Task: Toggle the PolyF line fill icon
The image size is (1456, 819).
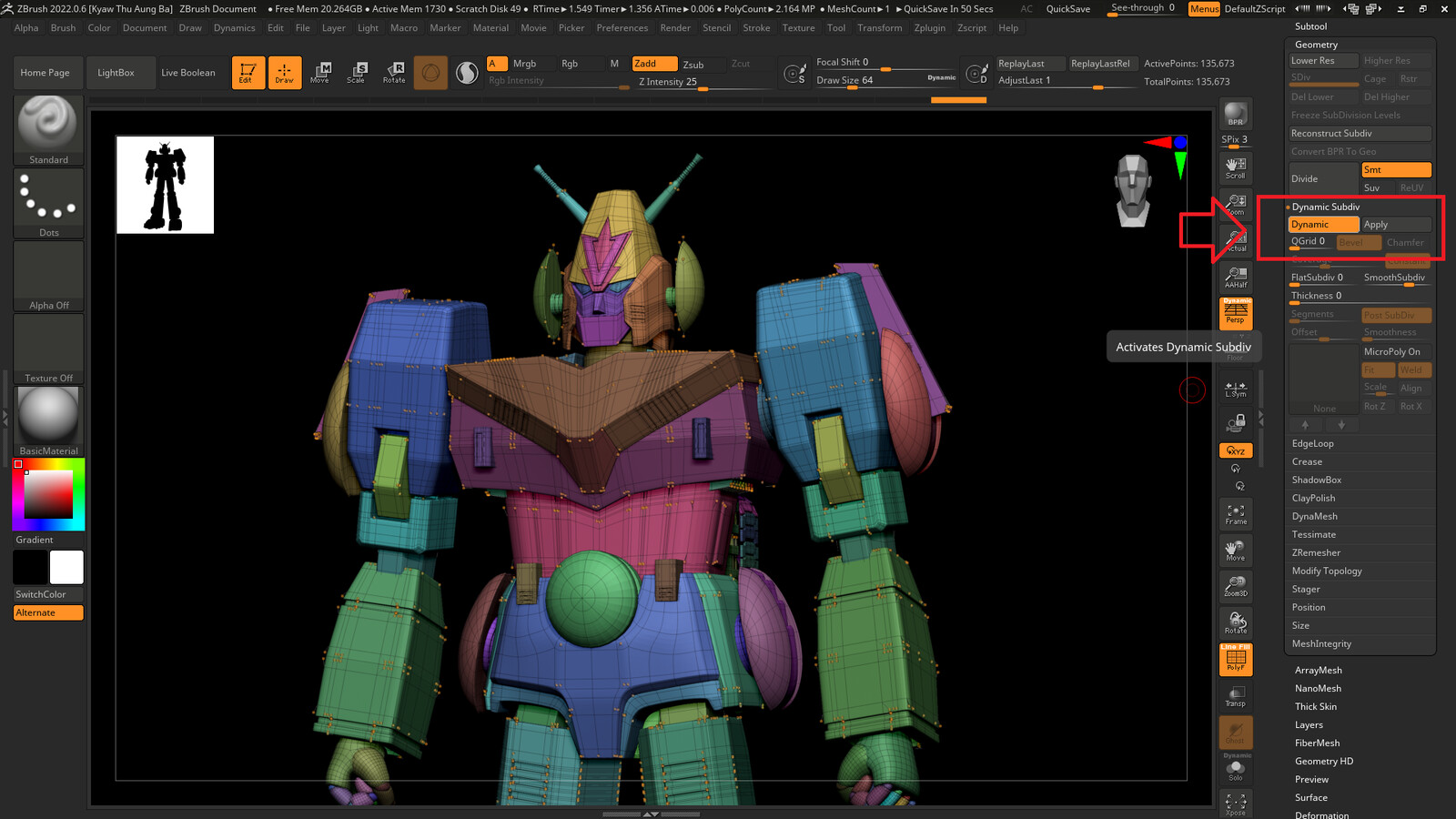Action: [x=1236, y=660]
